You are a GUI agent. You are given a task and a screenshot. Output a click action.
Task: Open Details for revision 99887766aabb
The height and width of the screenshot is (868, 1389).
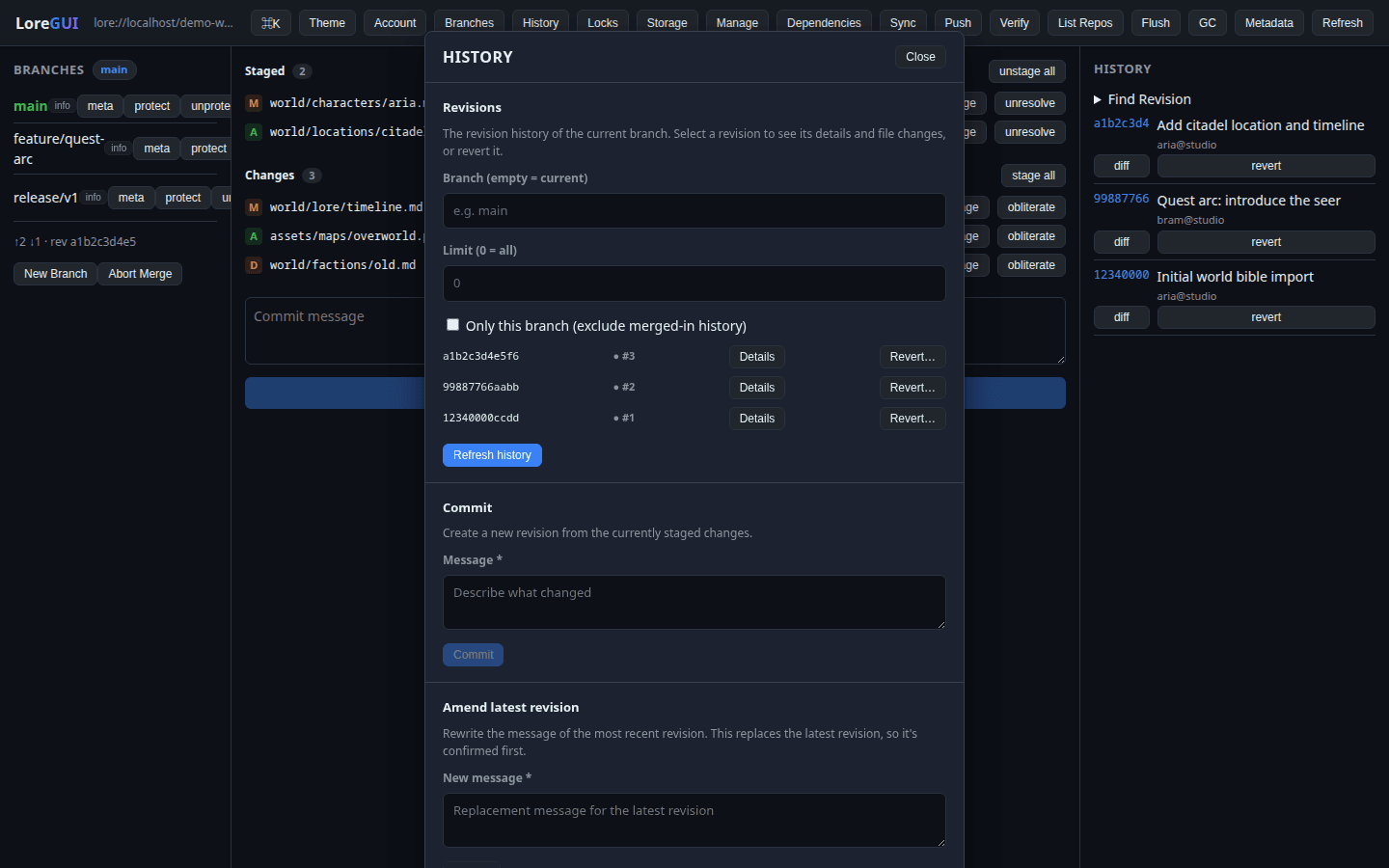(757, 388)
